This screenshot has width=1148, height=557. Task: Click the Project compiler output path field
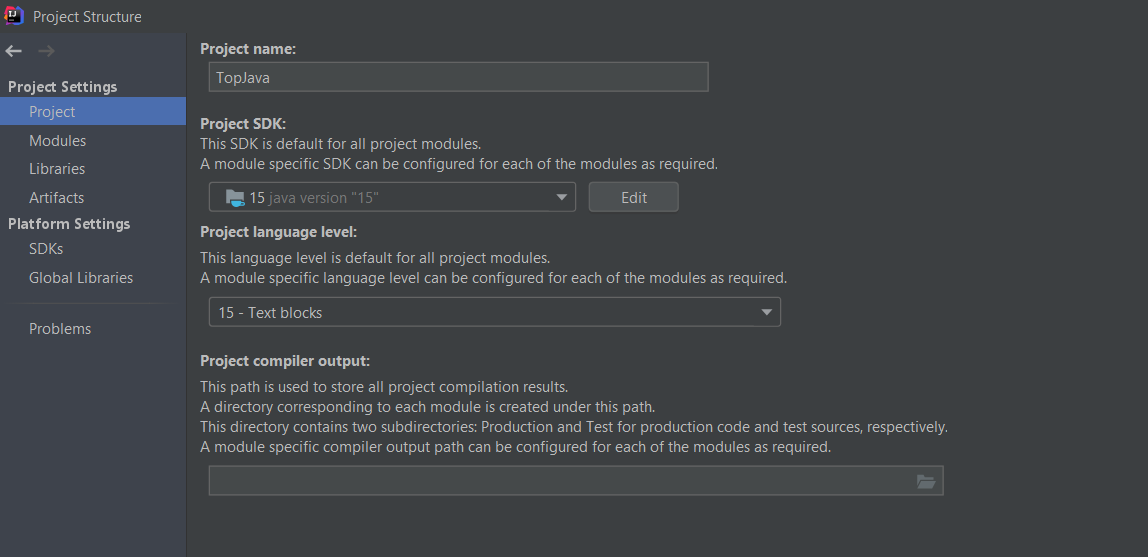click(x=560, y=481)
